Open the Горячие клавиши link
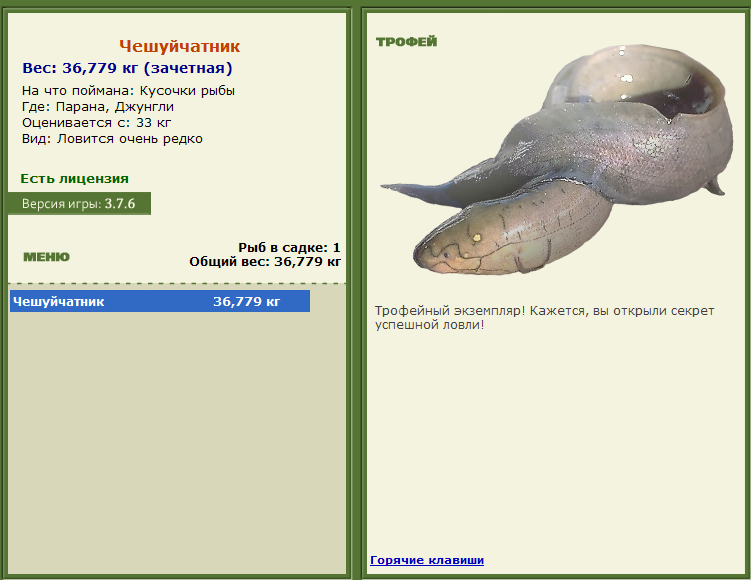Viewport: 751px width, 580px height. click(x=427, y=560)
